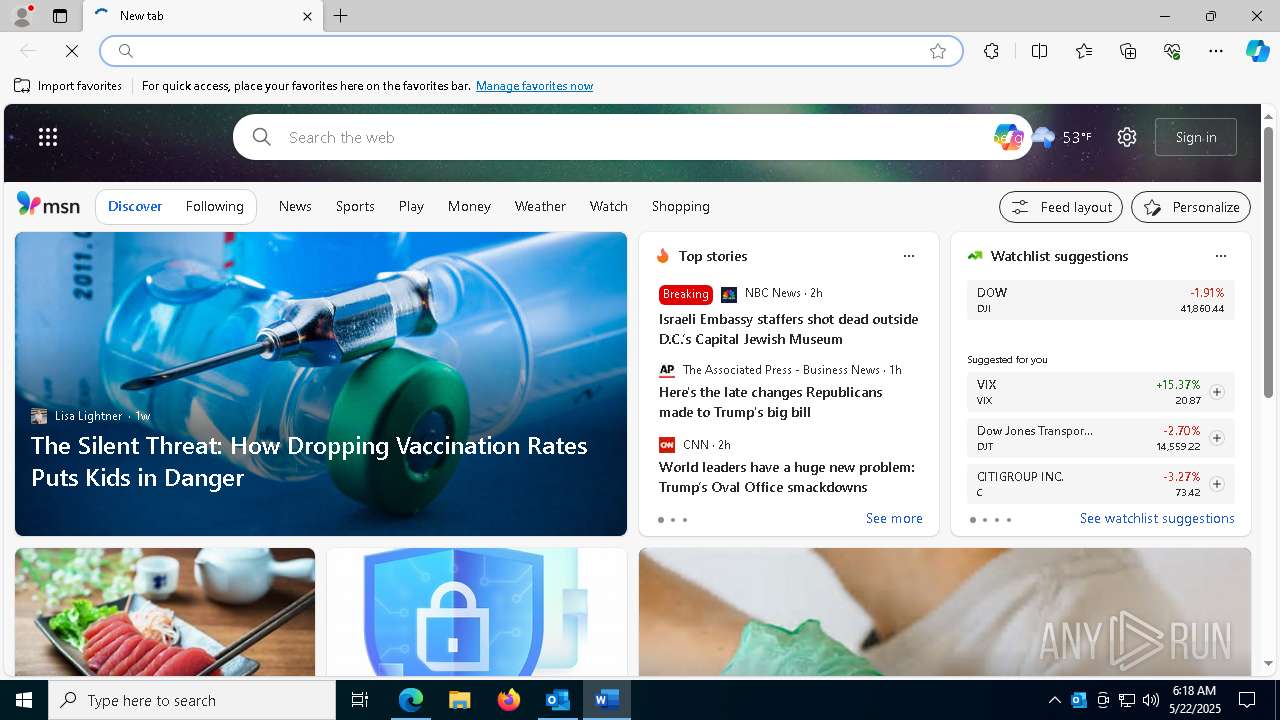1280x720 pixels.
Task: Open the MSN app launcher grid
Action: pos(48,137)
